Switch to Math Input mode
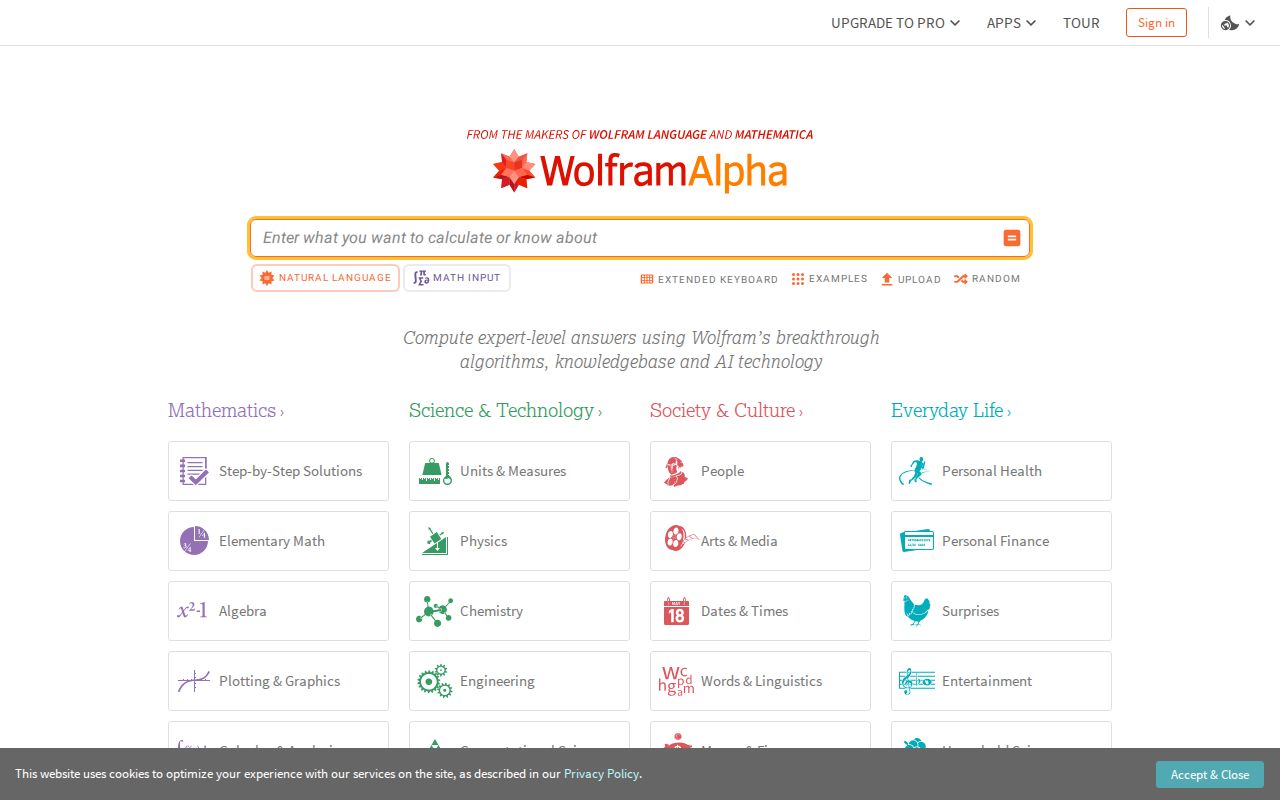The width and height of the screenshot is (1280, 800). pyautogui.click(x=457, y=278)
